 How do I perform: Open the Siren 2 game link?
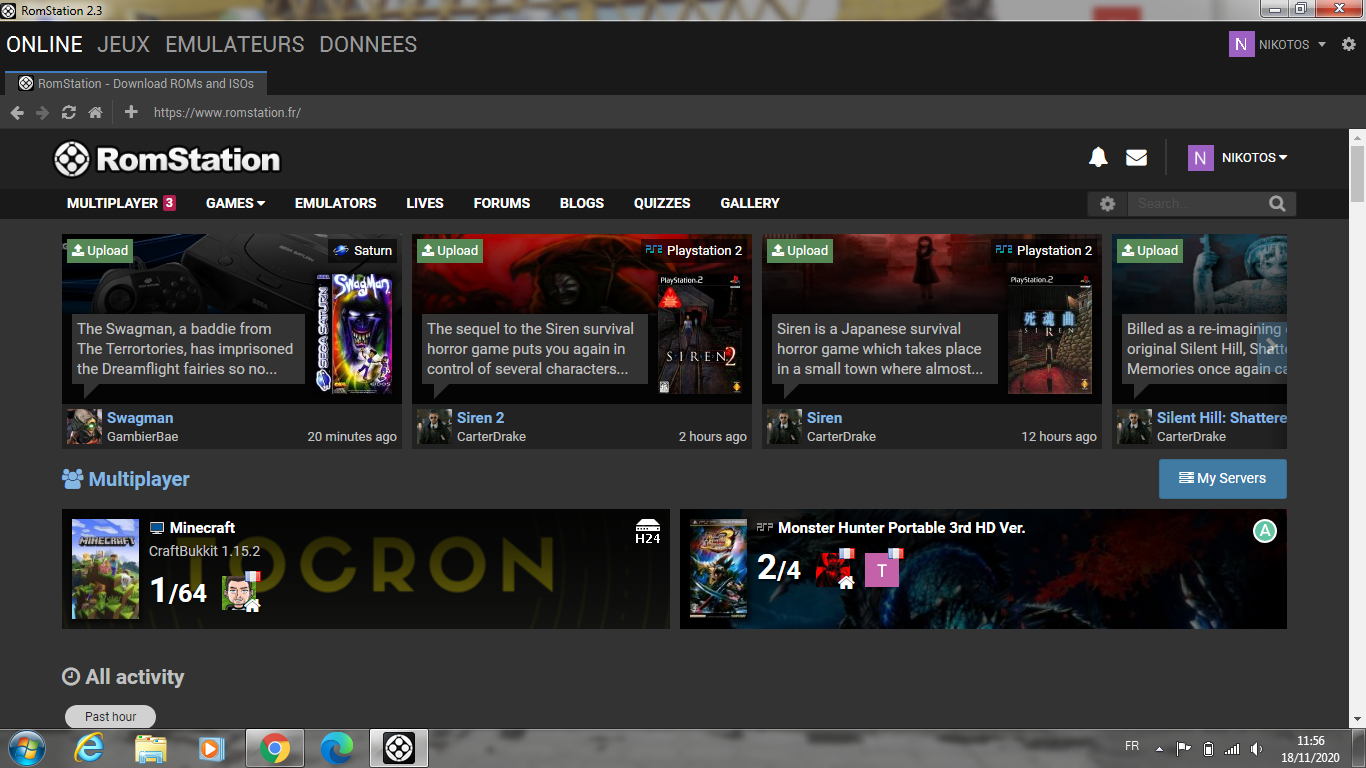[x=481, y=418]
